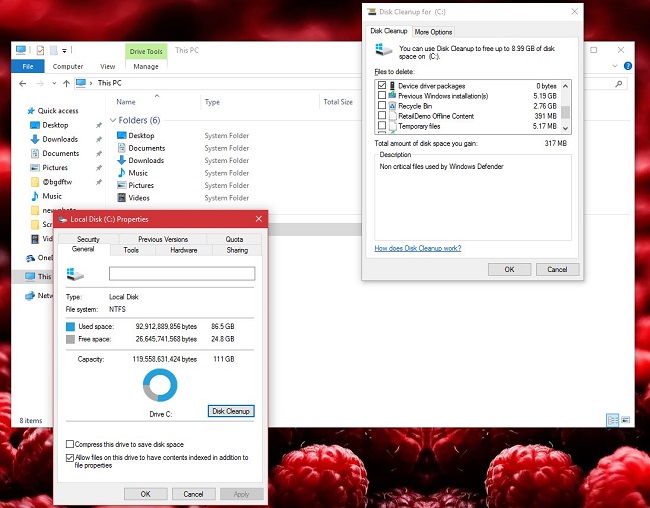The width and height of the screenshot is (650, 508).
Task: Tick RetailDemo Offline Content checkbox
Action: [382, 115]
